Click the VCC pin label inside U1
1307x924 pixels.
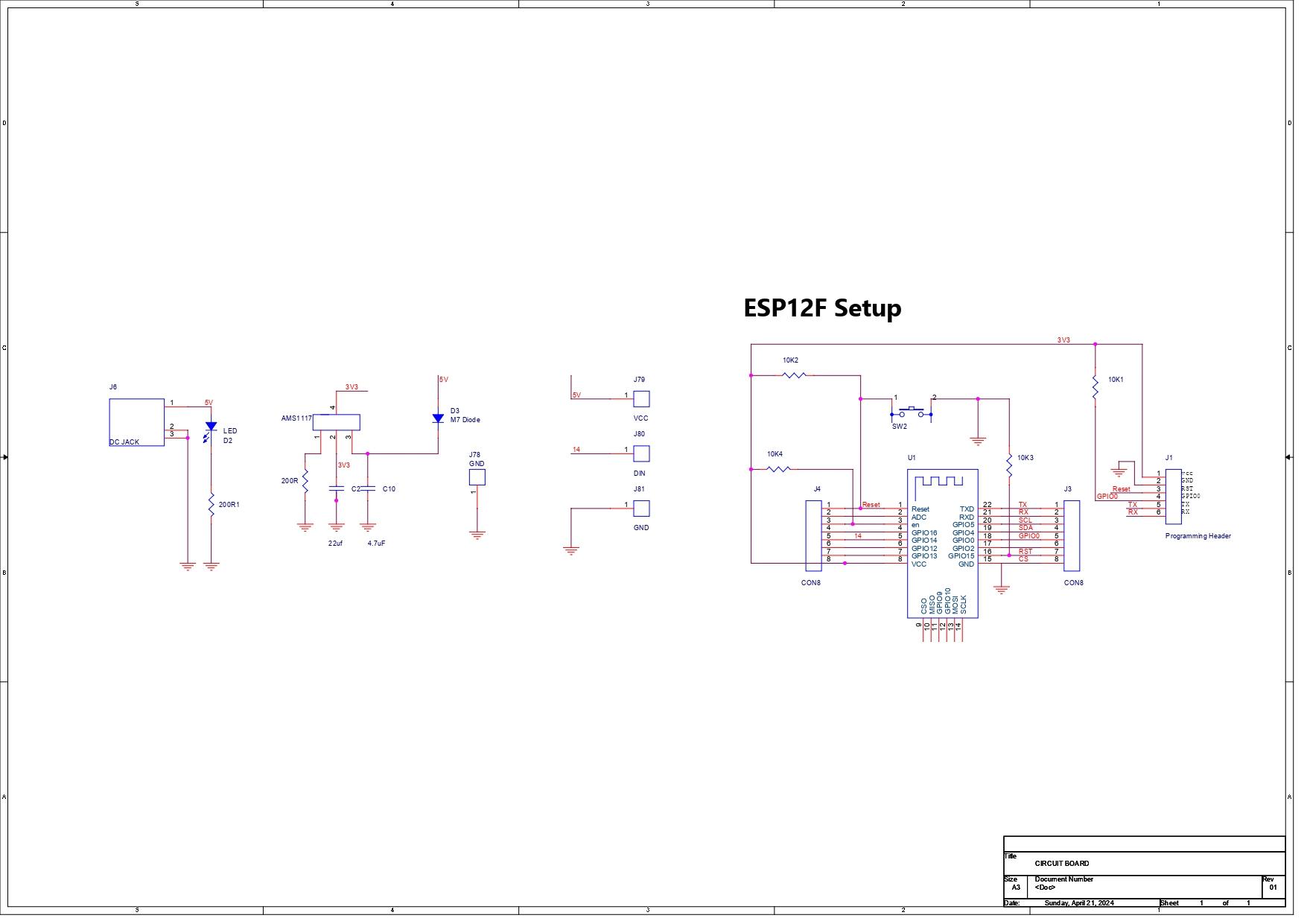[919, 564]
